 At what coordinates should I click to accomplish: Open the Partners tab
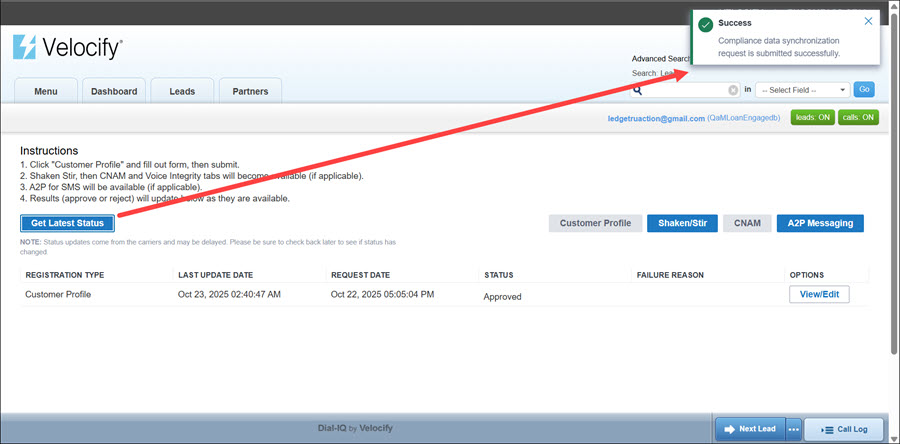pyautogui.click(x=250, y=91)
